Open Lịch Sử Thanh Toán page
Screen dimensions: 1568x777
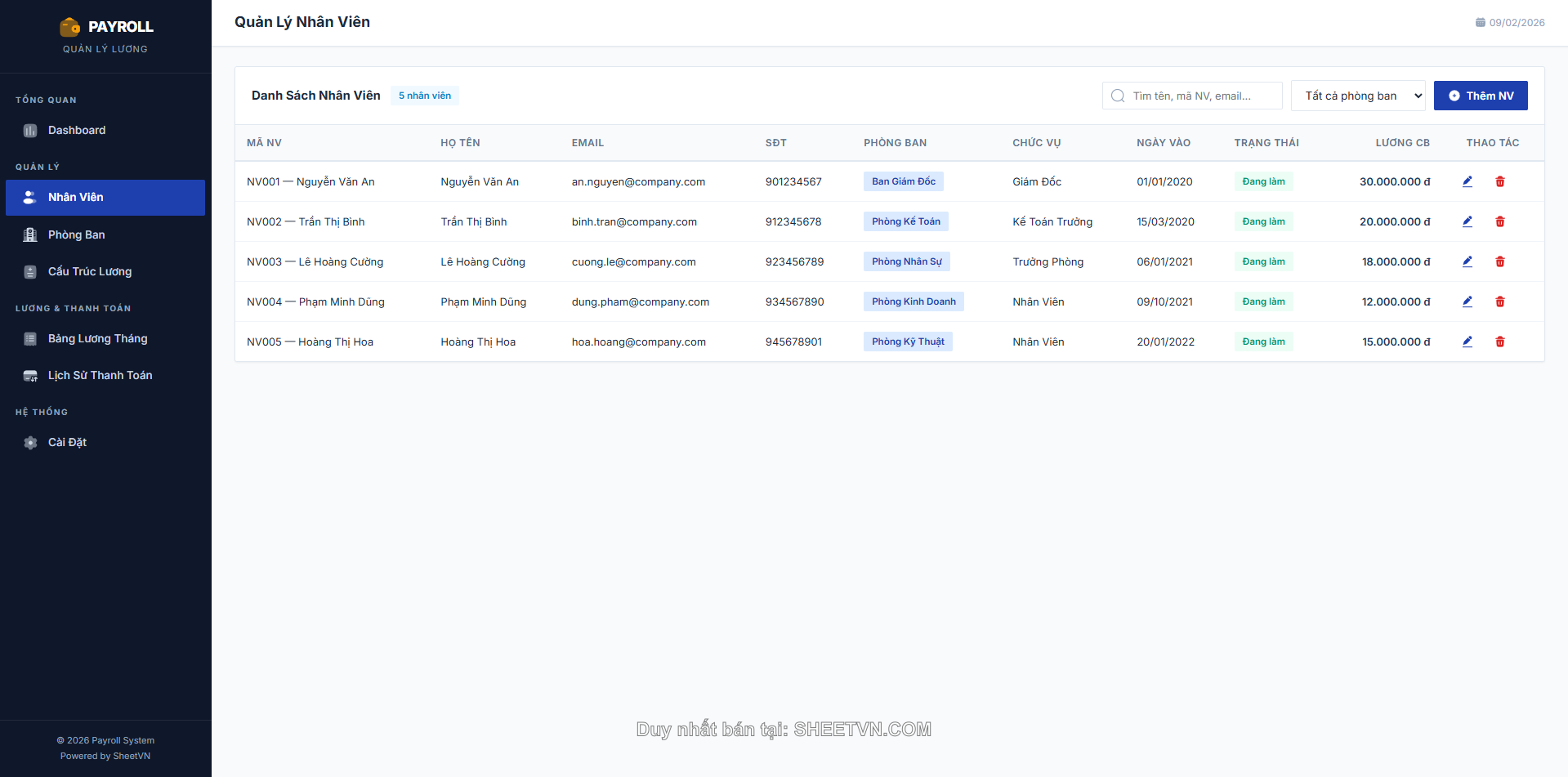pyautogui.click(x=100, y=375)
